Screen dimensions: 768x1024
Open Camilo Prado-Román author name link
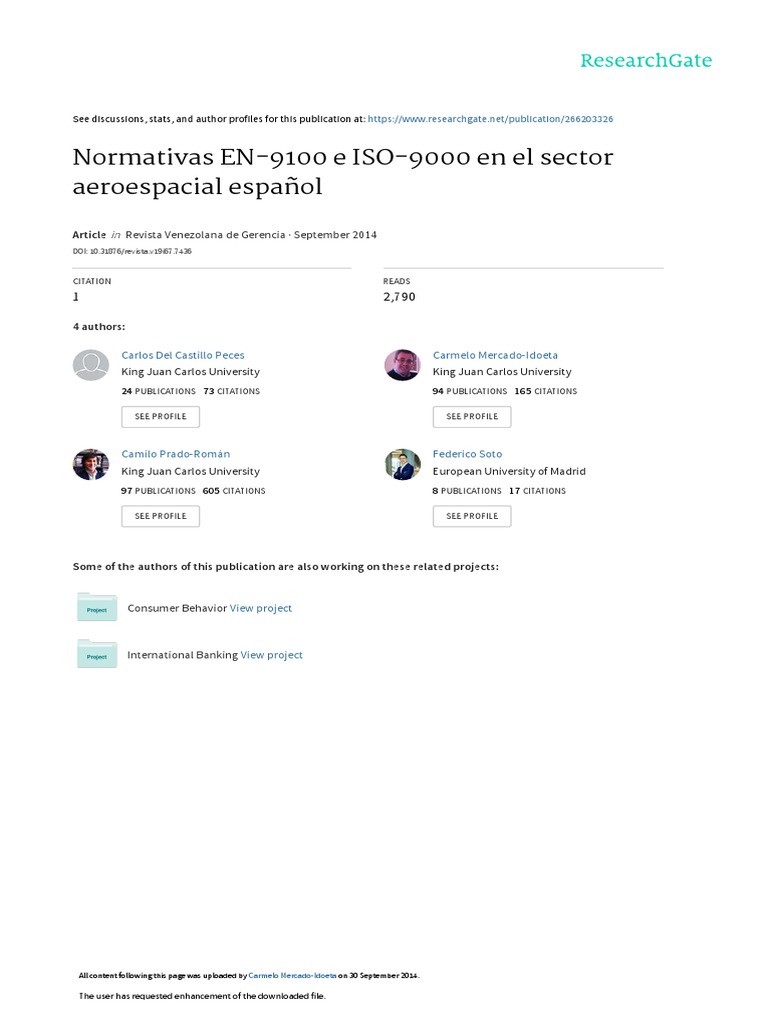tap(175, 454)
